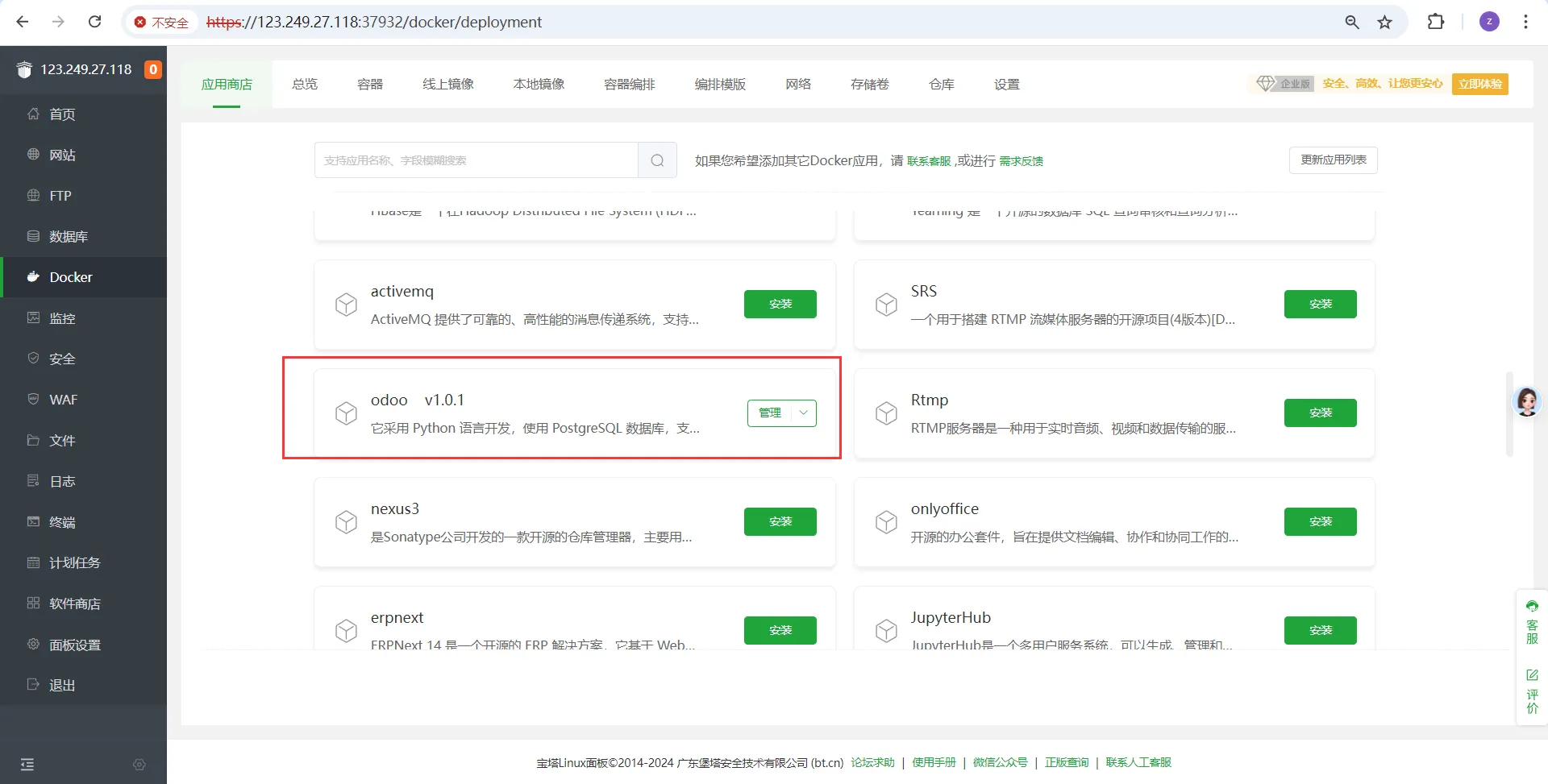Install the nexus3 application
1548x784 pixels.
tap(780, 521)
